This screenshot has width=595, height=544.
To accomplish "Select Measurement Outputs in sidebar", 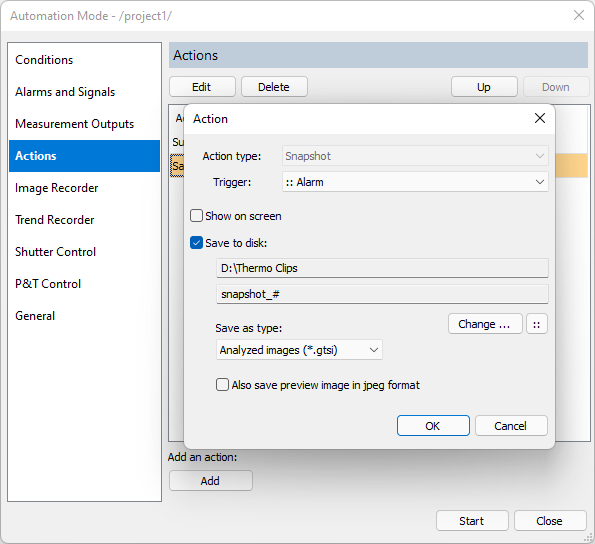I will [x=84, y=124].
